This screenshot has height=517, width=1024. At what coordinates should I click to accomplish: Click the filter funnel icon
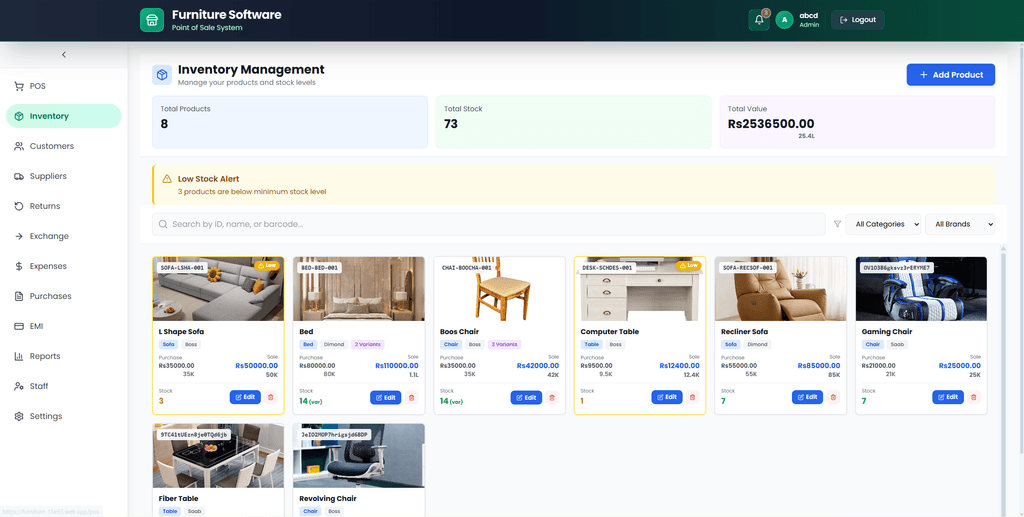837,224
